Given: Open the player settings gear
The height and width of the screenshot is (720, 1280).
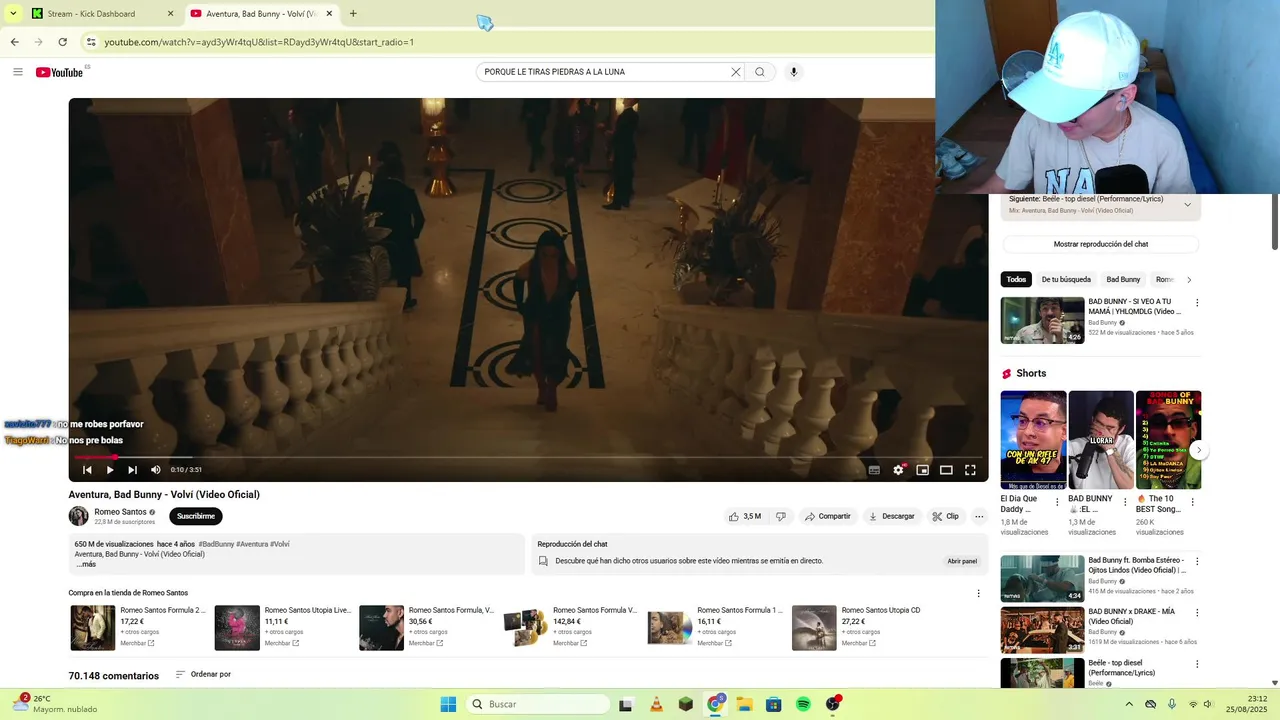Looking at the screenshot, I should click(898, 470).
